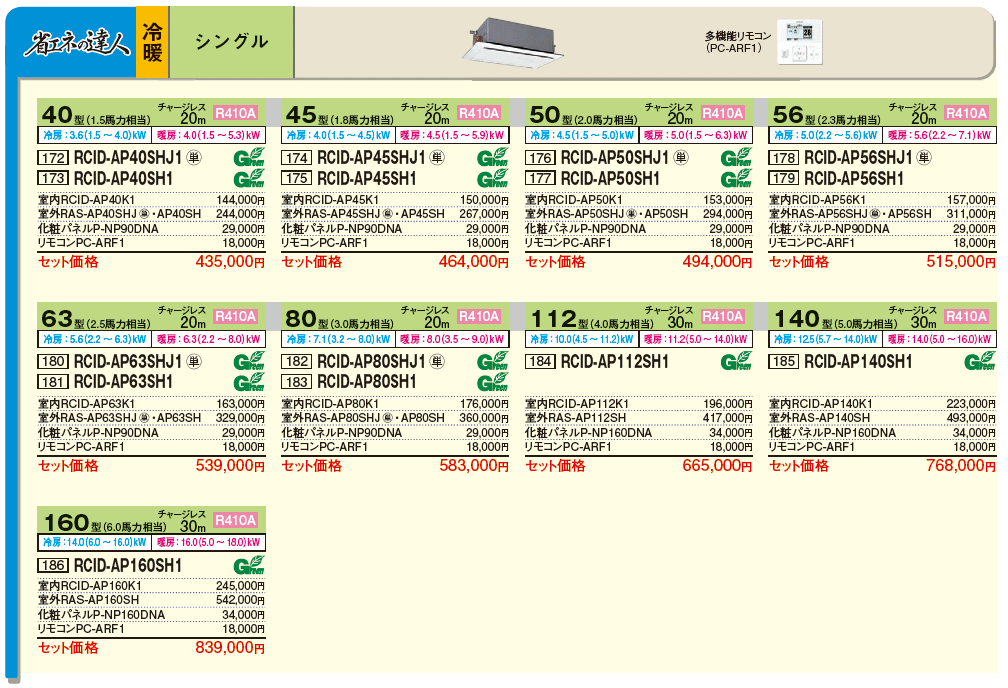
Task: Click model name RCID-AP112SH1
Action: (x=615, y=361)
